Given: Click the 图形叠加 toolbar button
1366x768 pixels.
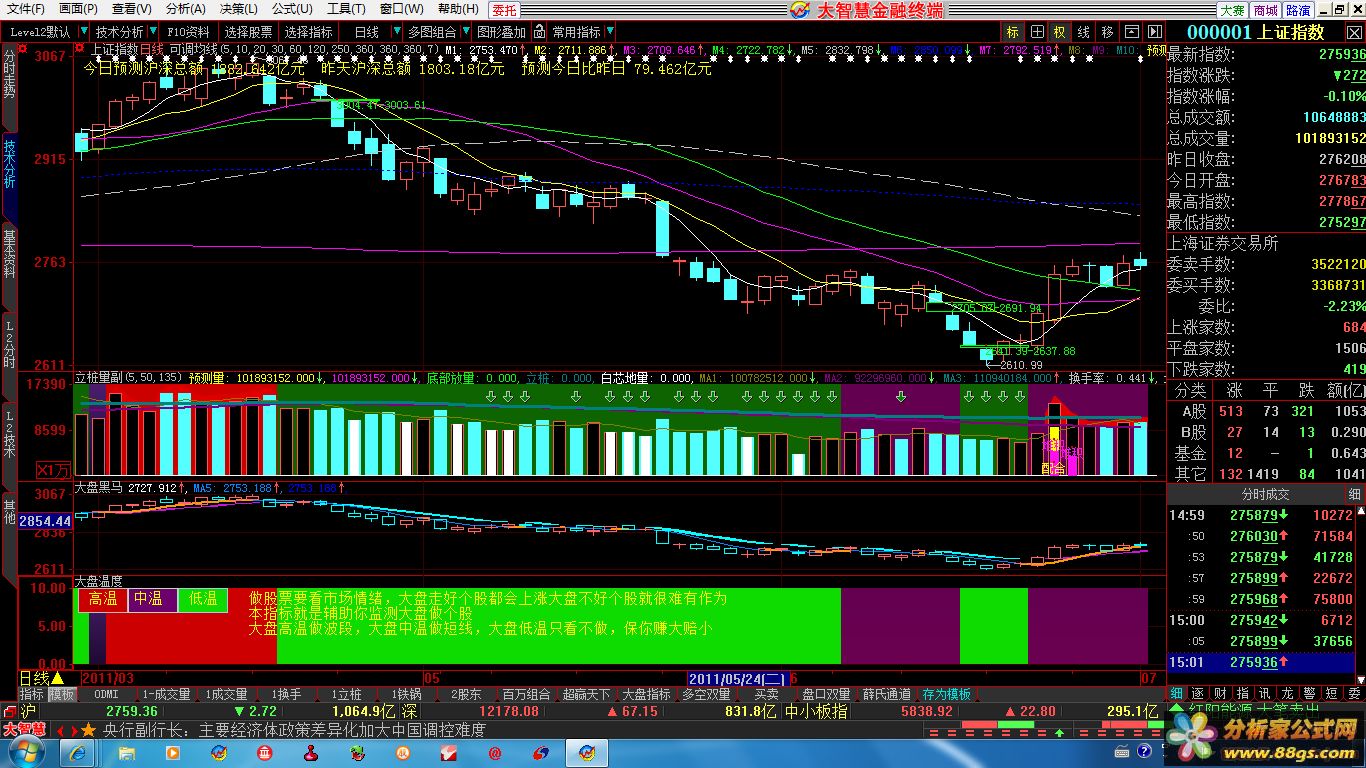Looking at the screenshot, I should [501, 32].
